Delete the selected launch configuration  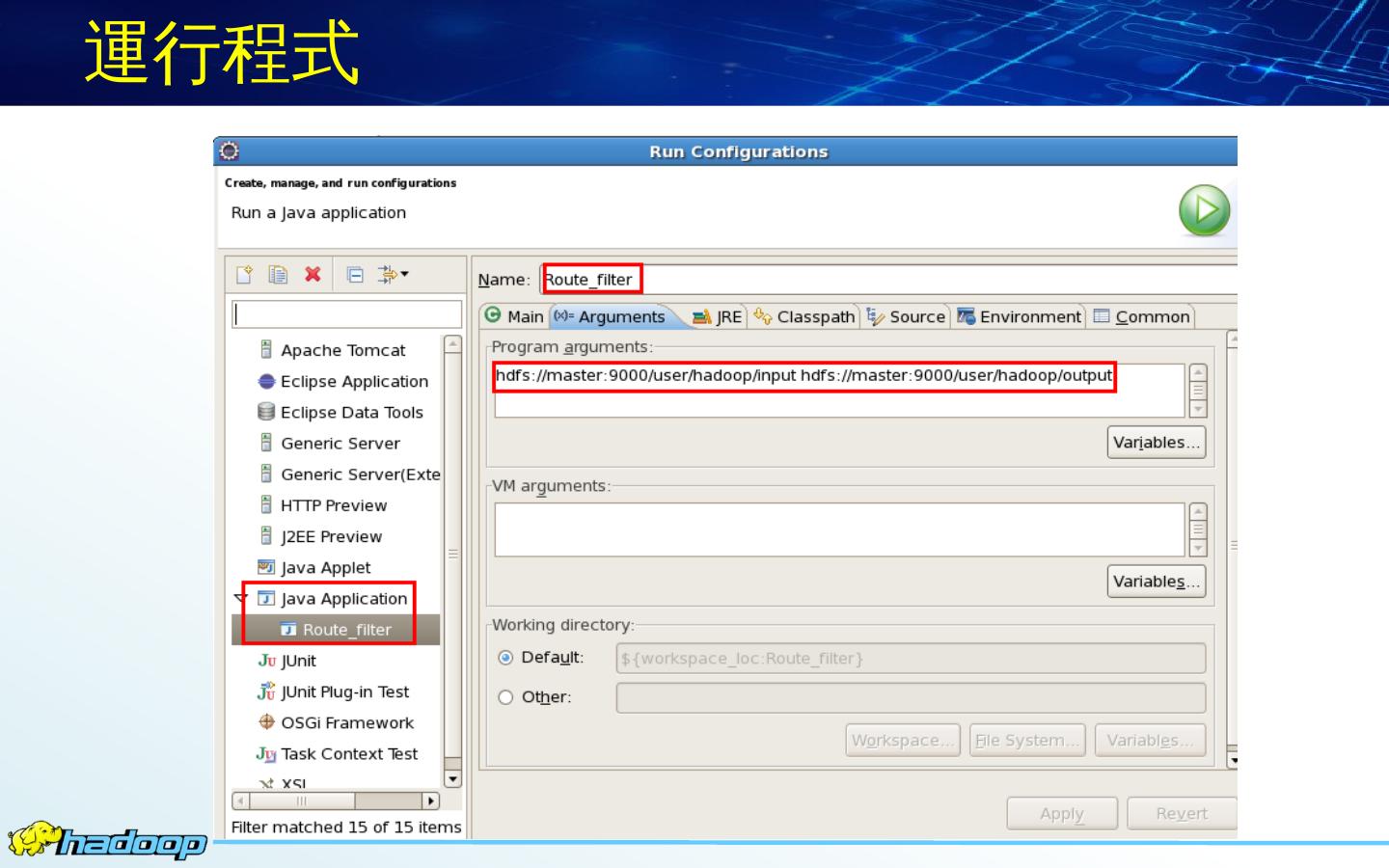tap(313, 275)
